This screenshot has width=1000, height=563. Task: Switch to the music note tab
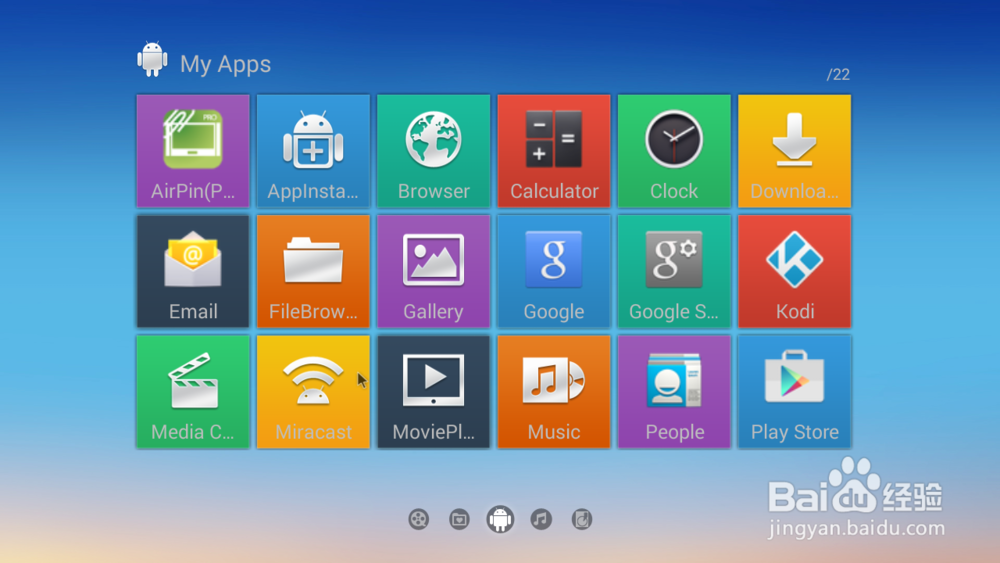click(x=541, y=520)
